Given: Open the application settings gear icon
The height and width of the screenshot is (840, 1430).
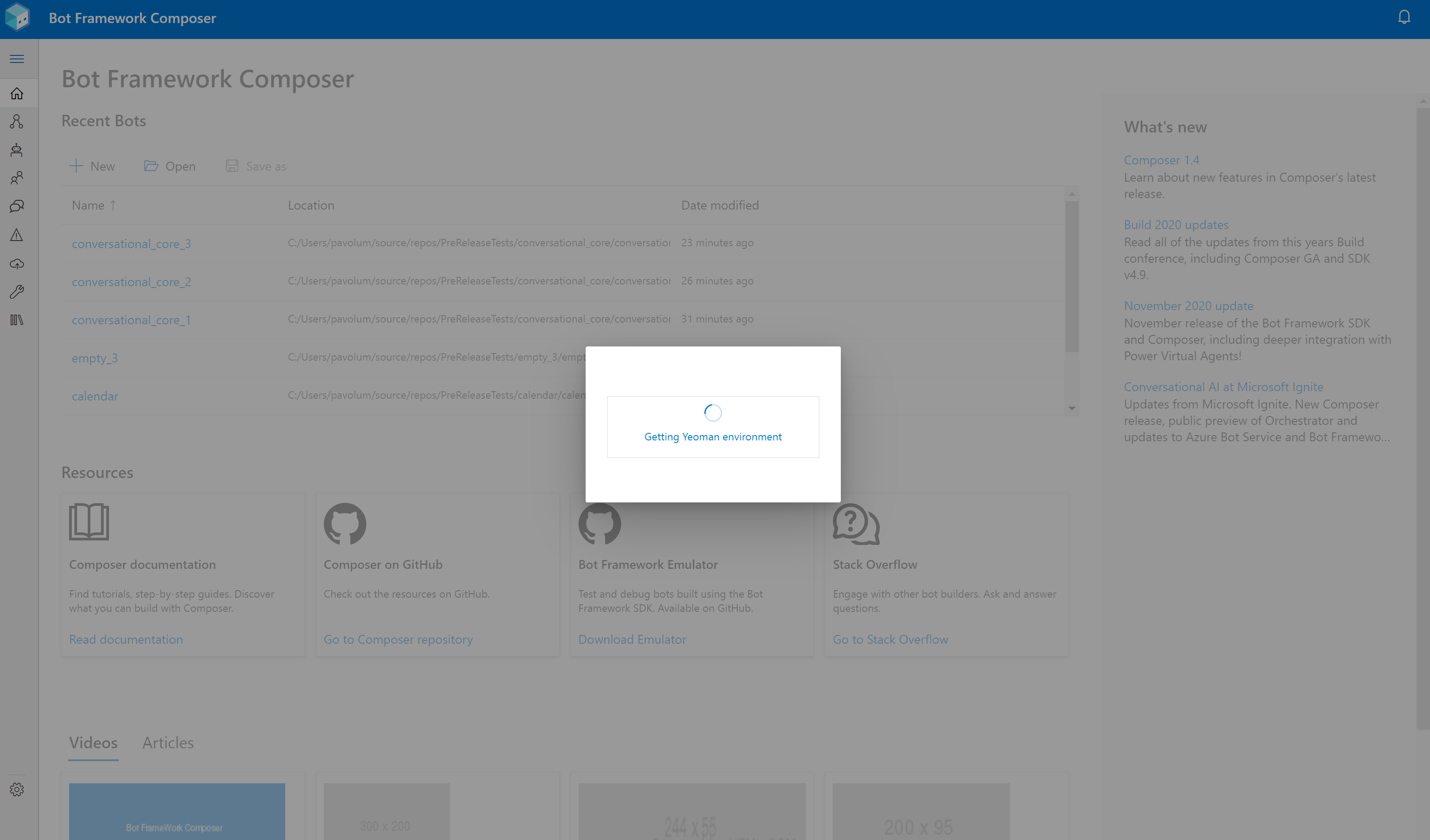Looking at the screenshot, I should pyautogui.click(x=17, y=789).
